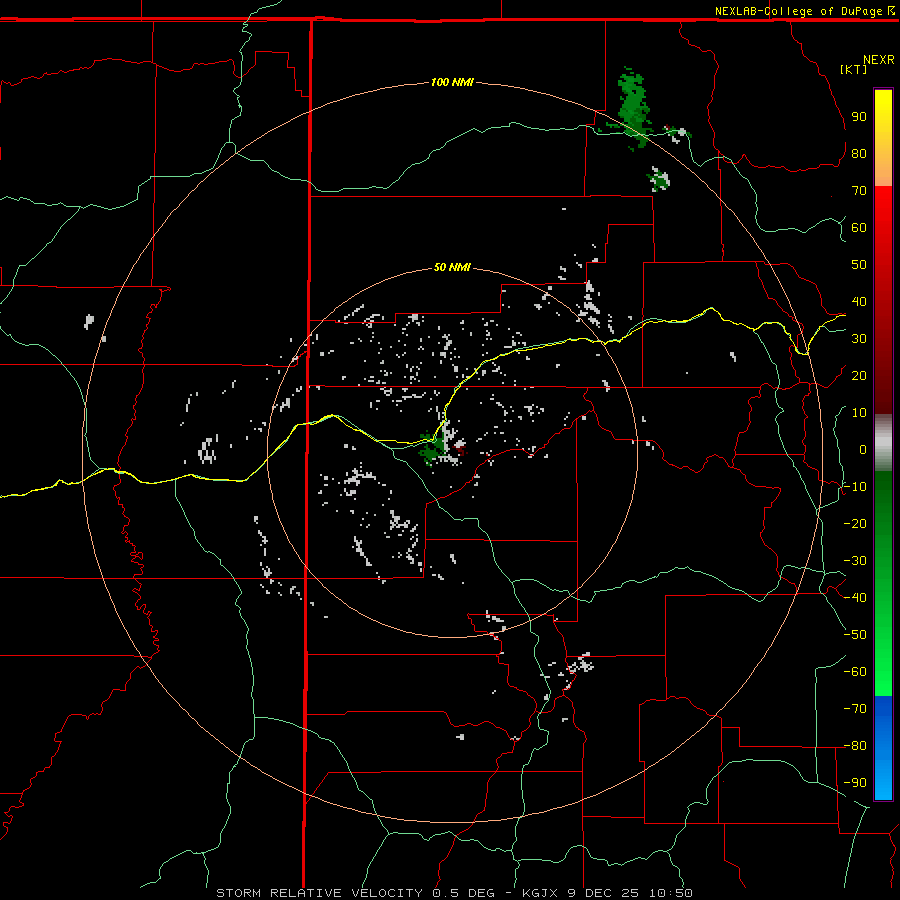Screen dimensions: 900x900
Task: Pick the 60 knot scale label
Action: click(859, 227)
